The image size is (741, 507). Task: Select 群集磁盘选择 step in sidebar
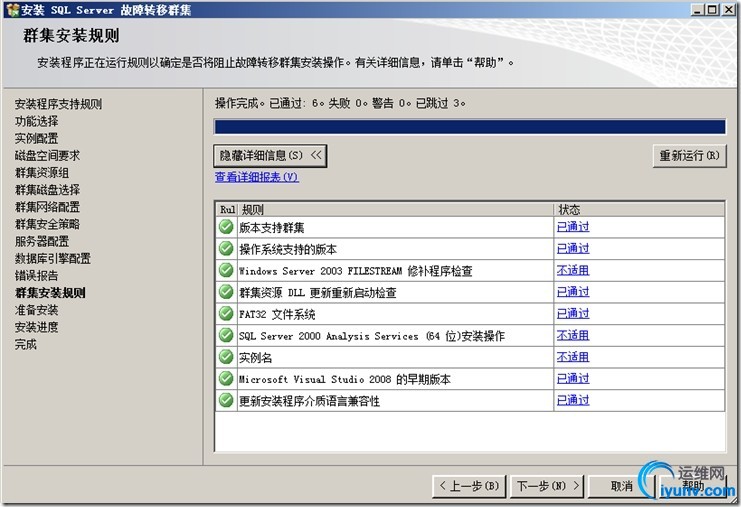click(47, 190)
